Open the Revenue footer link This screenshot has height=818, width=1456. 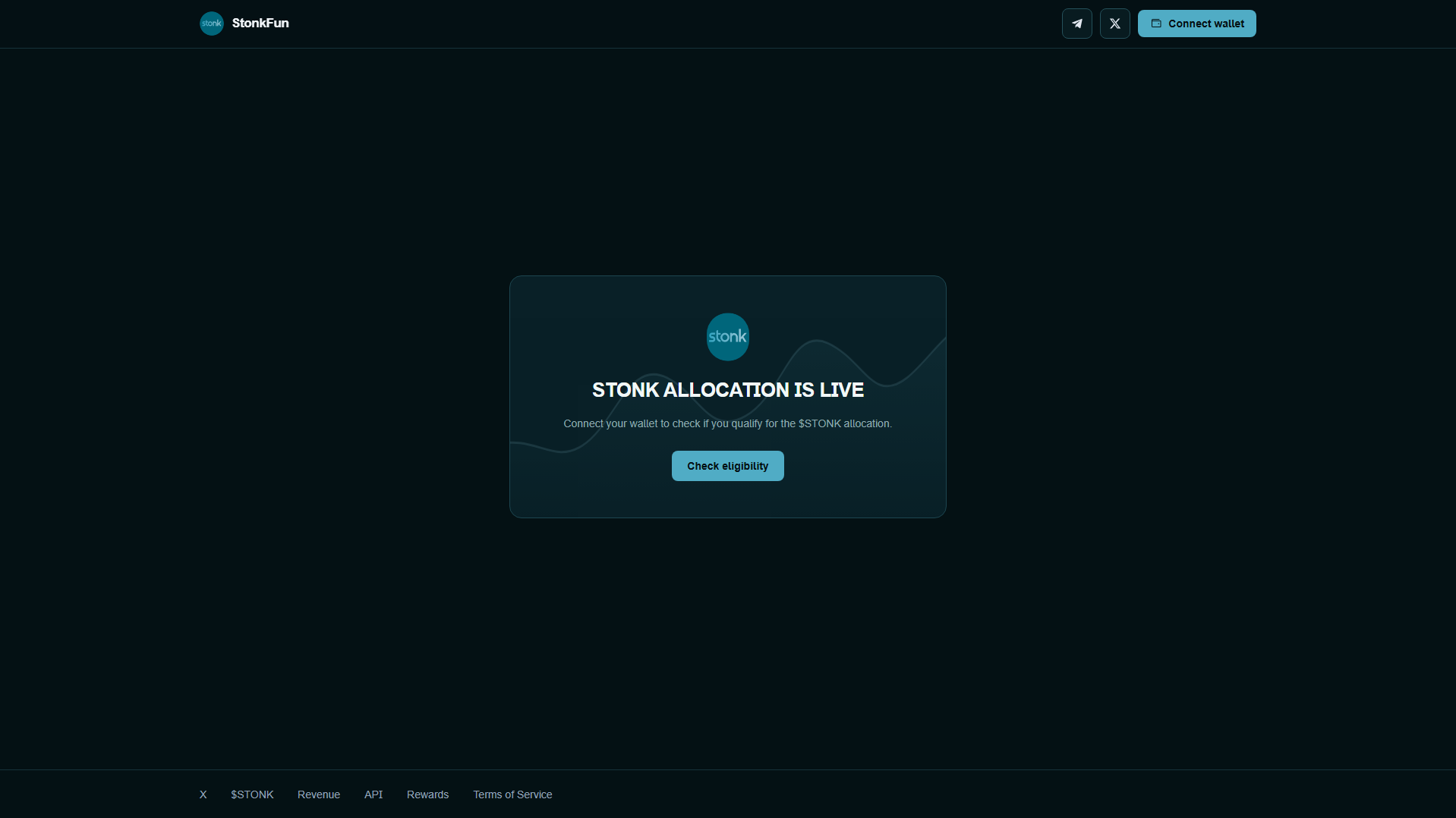tap(319, 794)
